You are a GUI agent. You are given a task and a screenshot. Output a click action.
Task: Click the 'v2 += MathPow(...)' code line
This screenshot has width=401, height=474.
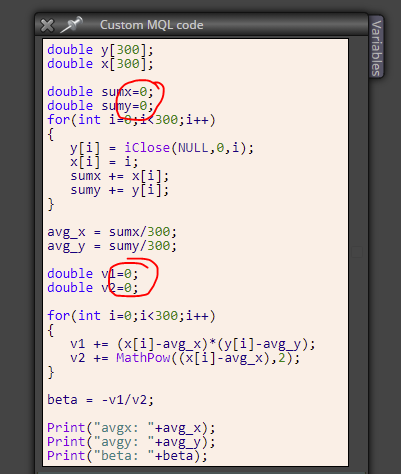[x=185, y=358]
